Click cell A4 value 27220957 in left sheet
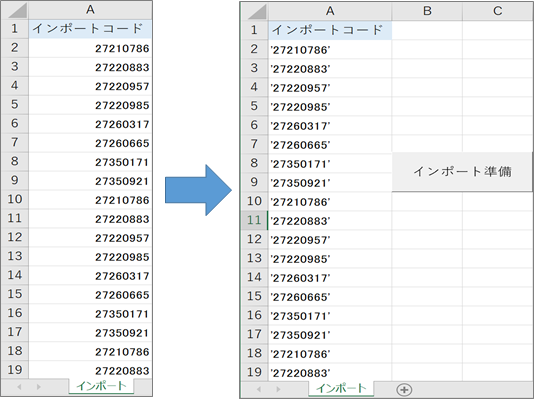 90,86
